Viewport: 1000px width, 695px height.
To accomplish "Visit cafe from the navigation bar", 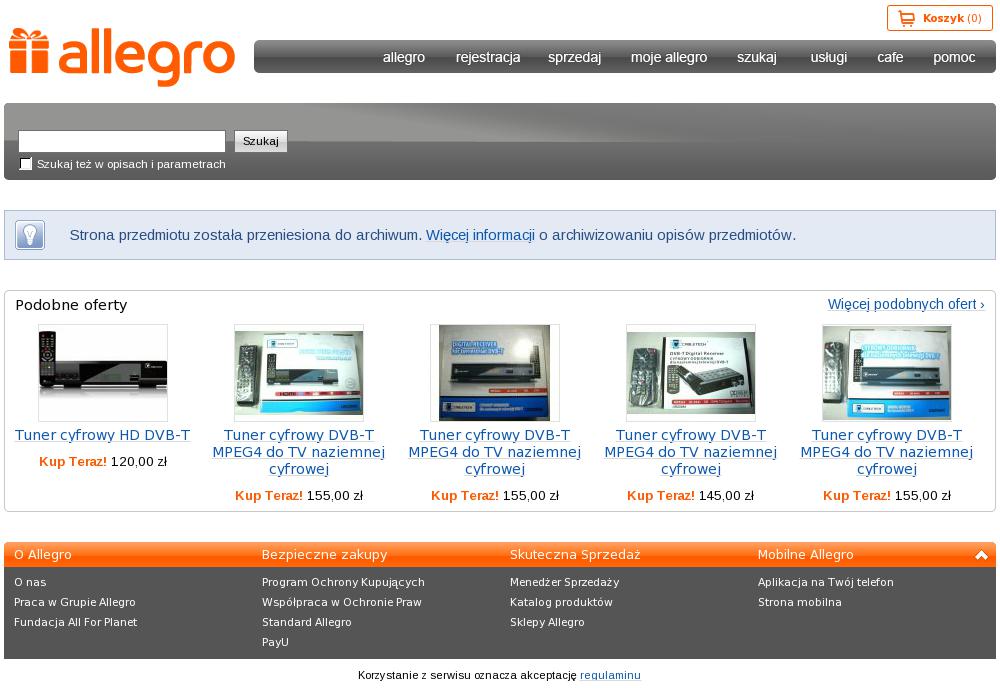I will (x=890, y=57).
